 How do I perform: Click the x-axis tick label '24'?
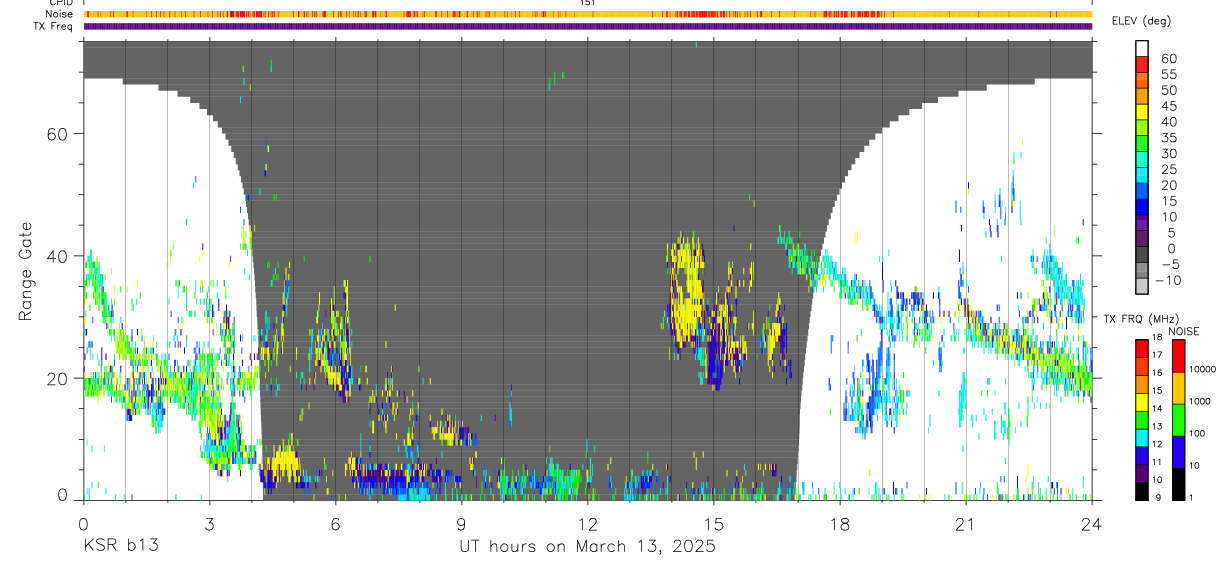point(1092,524)
